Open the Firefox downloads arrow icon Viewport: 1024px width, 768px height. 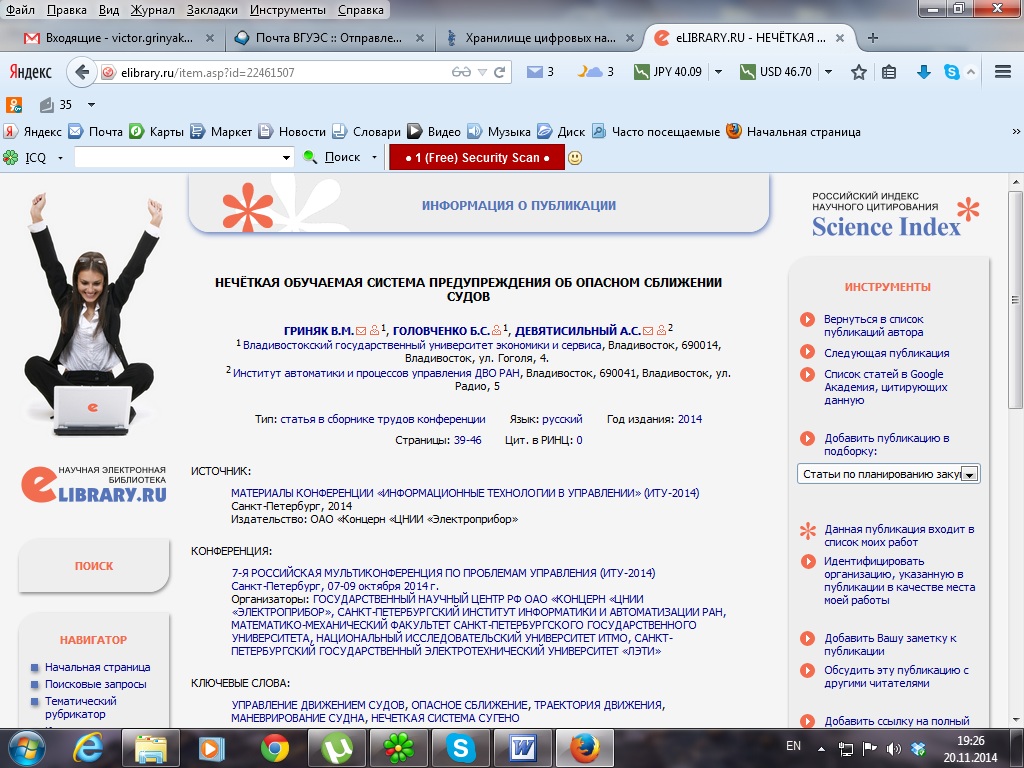coord(924,72)
